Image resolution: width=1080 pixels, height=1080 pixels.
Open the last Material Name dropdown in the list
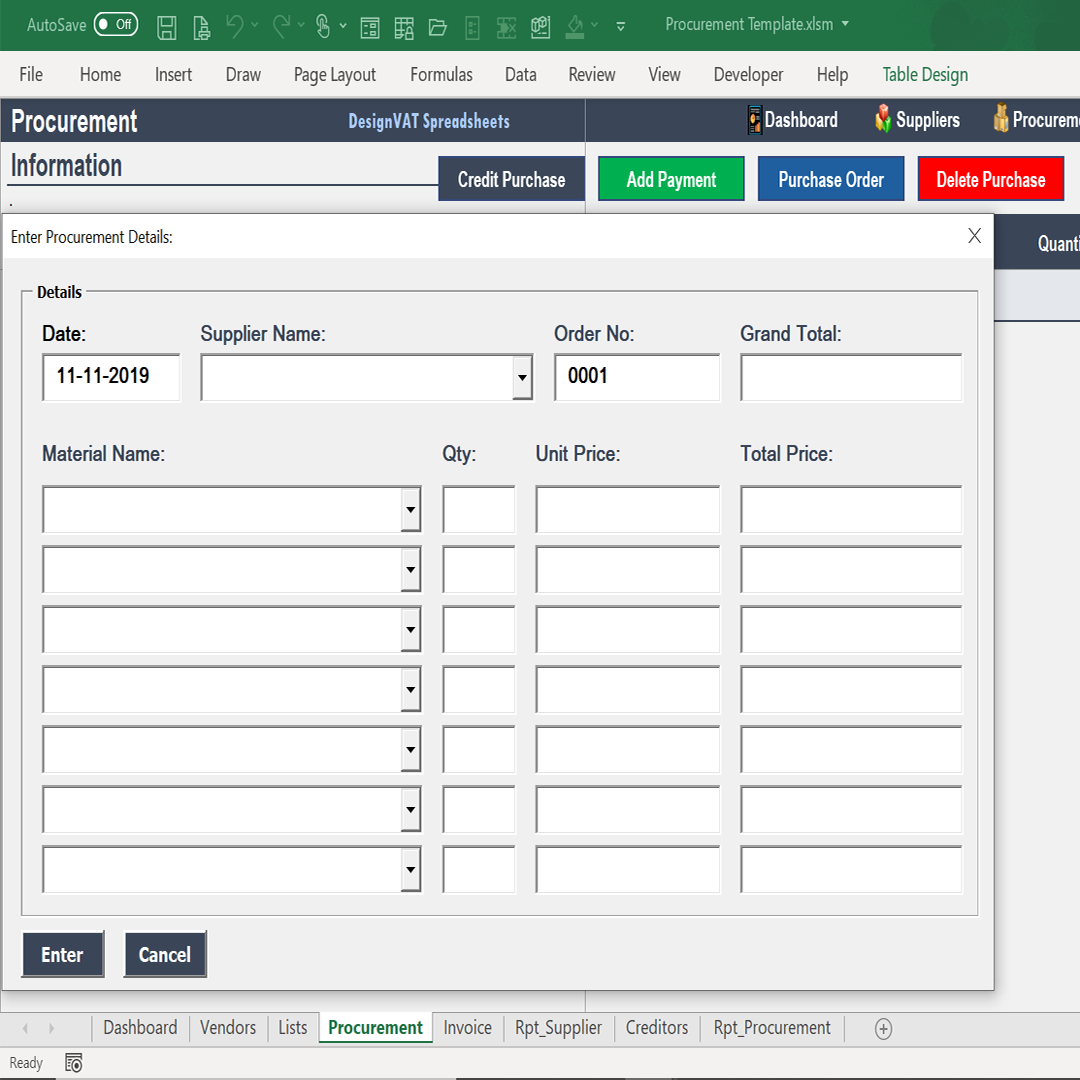tap(410, 869)
